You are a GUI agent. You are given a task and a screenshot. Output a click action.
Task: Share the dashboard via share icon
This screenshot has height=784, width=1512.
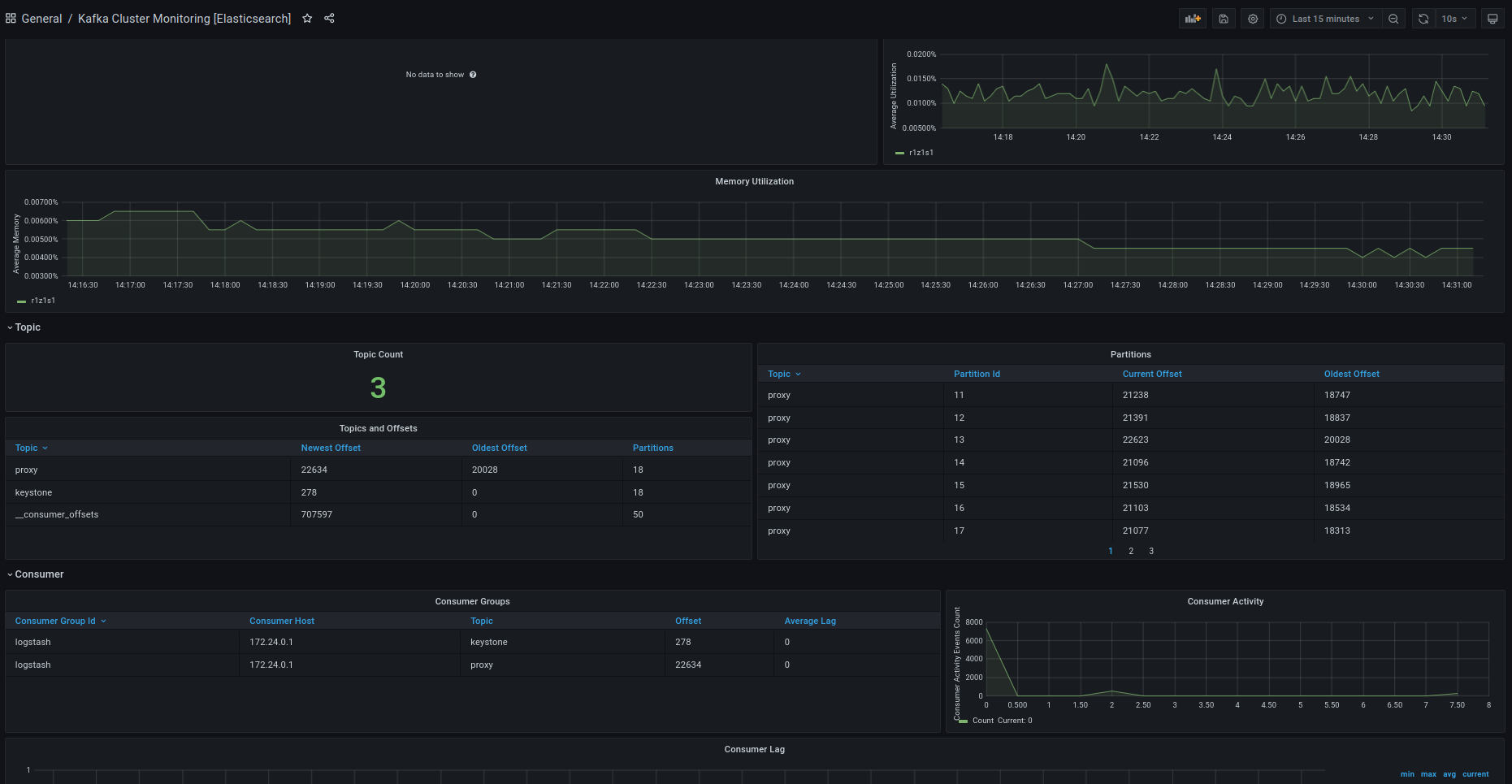tap(329, 19)
